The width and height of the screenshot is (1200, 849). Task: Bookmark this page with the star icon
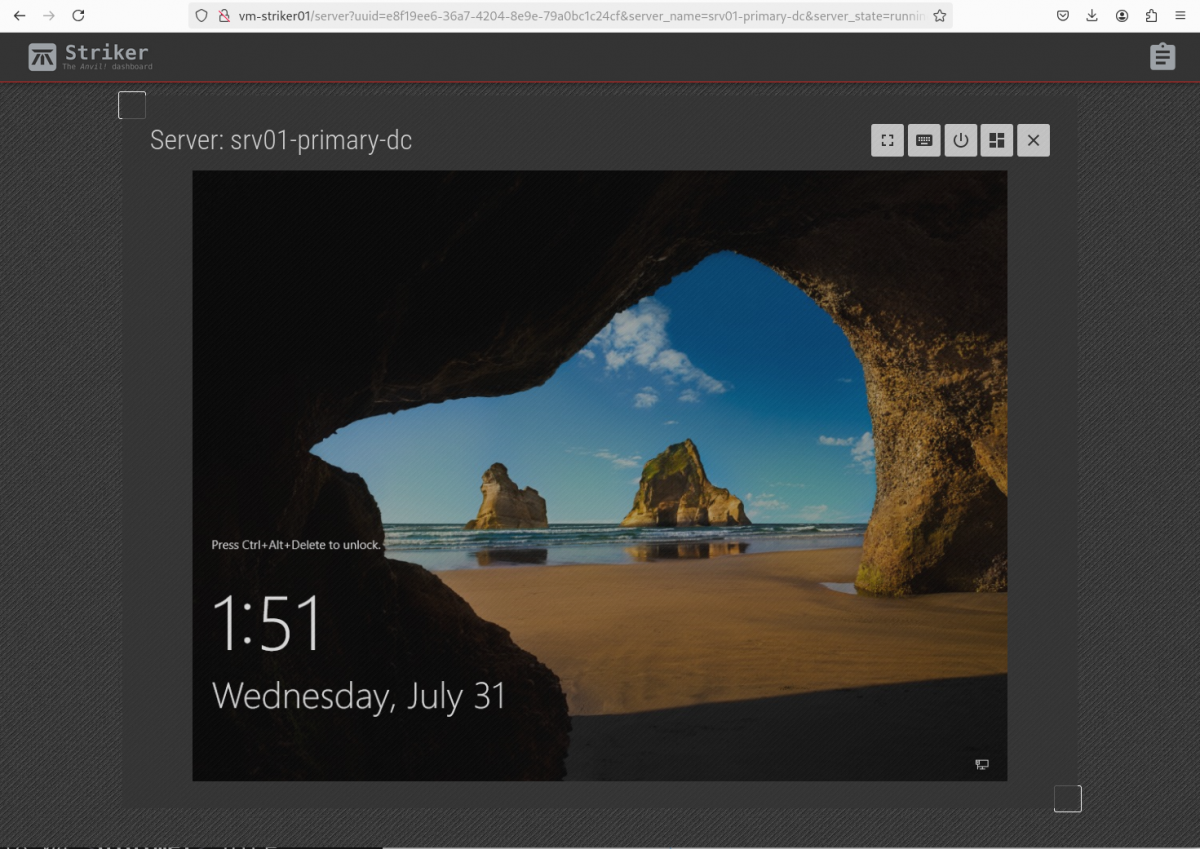(x=939, y=16)
